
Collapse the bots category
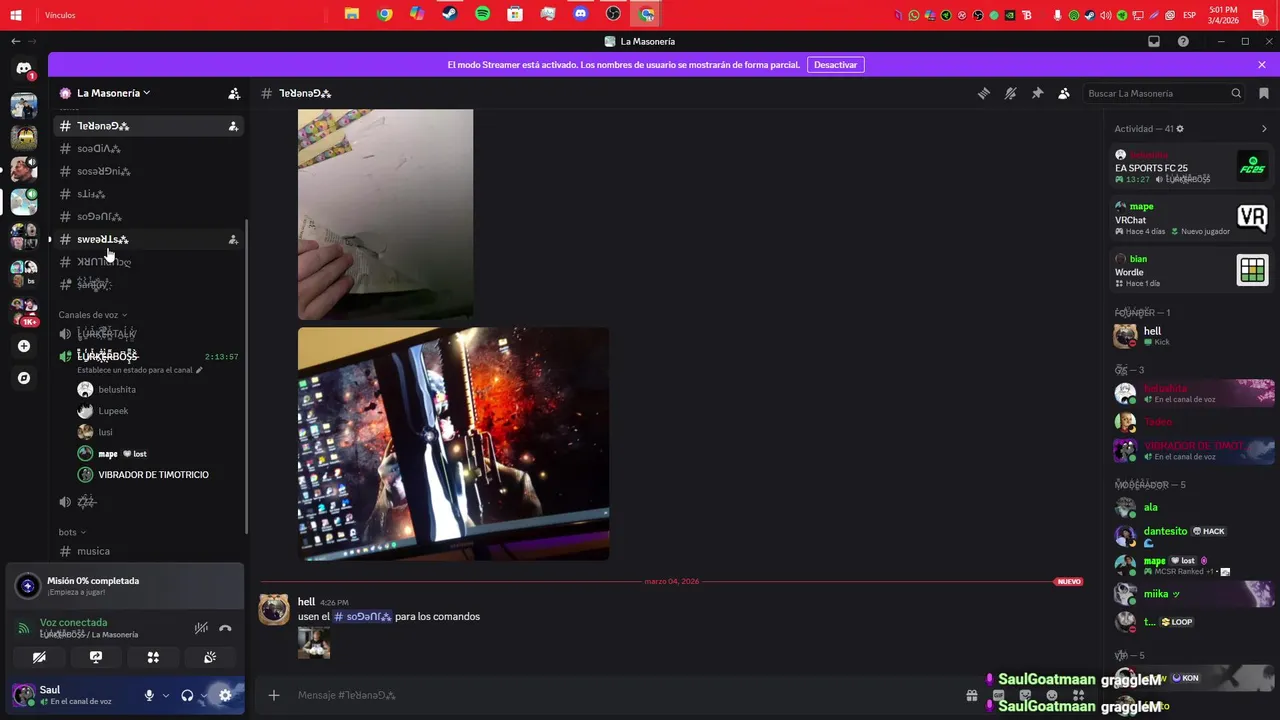pyautogui.click(x=72, y=532)
